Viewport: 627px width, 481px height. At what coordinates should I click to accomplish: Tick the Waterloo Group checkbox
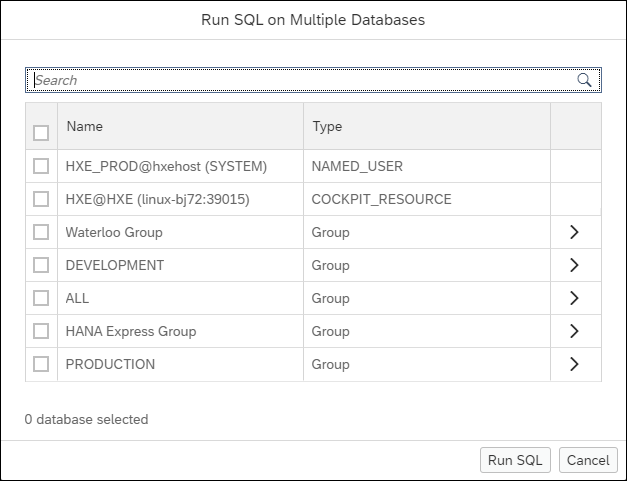pyautogui.click(x=41, y=232)
